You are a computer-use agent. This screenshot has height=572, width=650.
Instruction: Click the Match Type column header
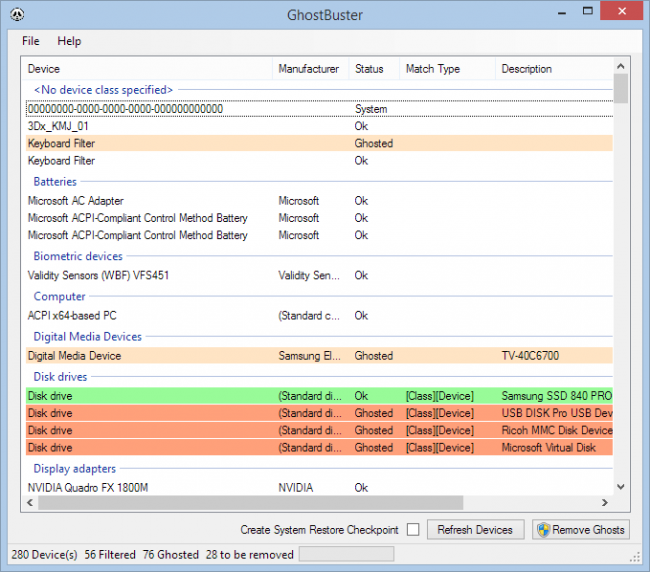pyautogui.click(x=432, y=69)
